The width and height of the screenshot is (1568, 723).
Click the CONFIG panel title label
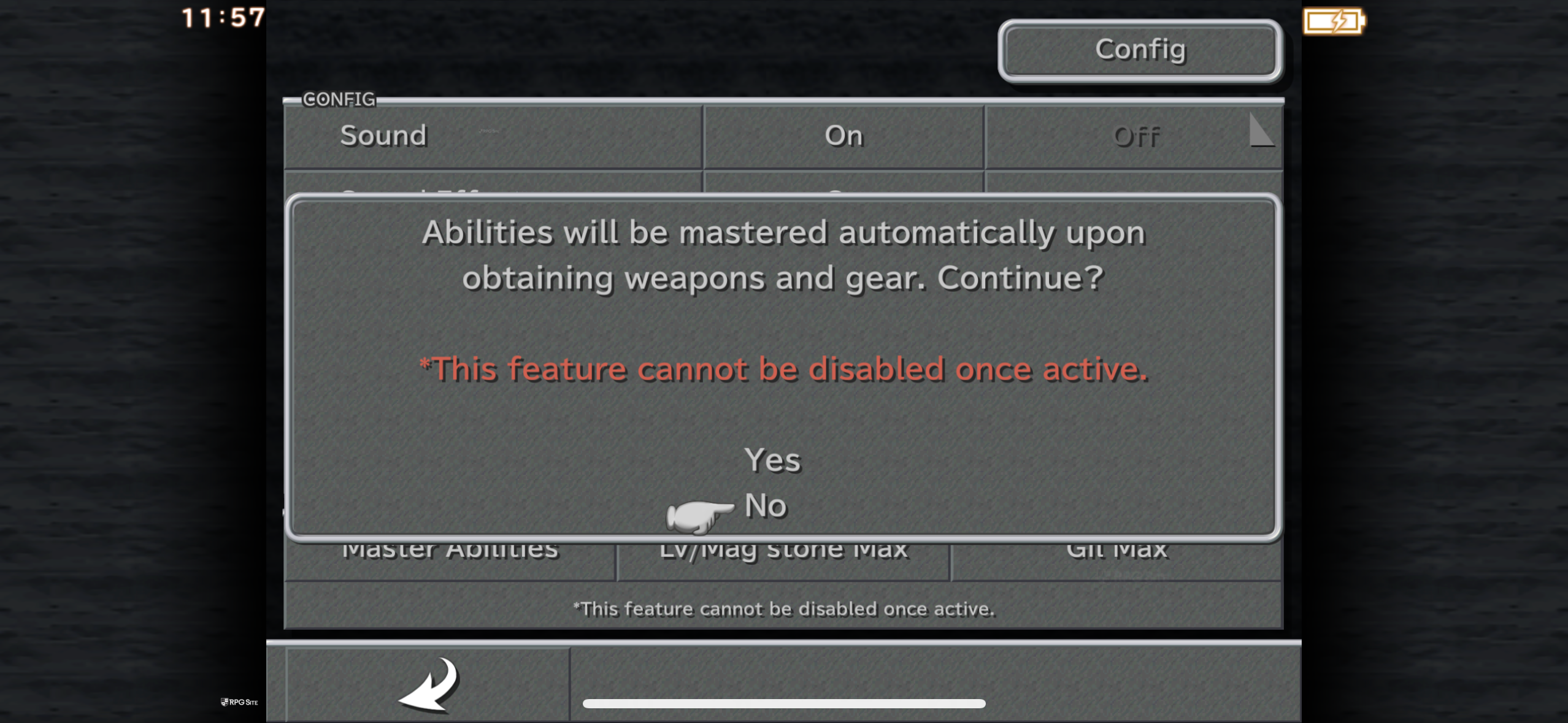point(339,99)
